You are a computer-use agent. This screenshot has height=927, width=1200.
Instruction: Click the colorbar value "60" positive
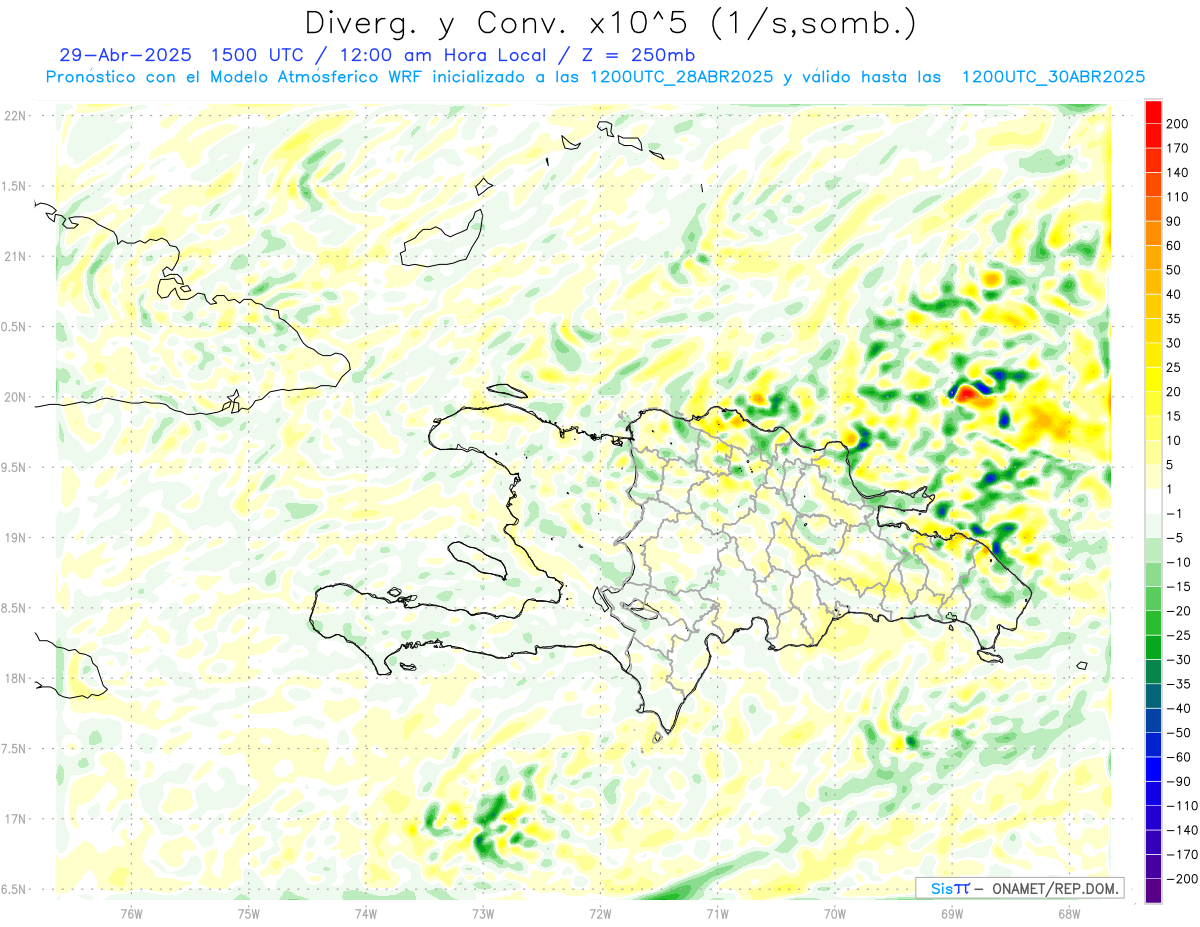(x=1174, y=246)
